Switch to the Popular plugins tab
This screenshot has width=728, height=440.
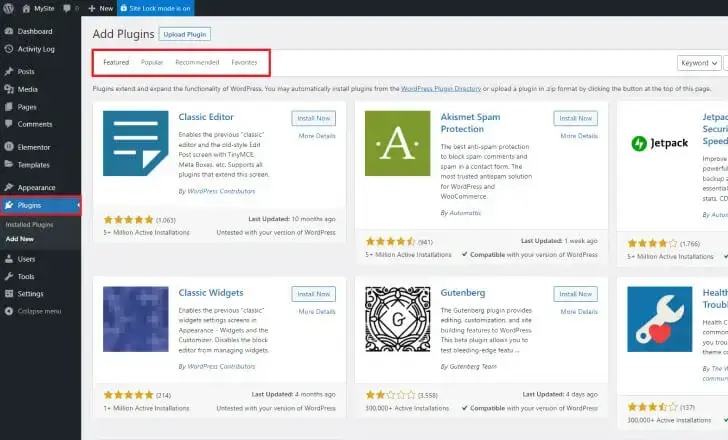click(152, 62)
